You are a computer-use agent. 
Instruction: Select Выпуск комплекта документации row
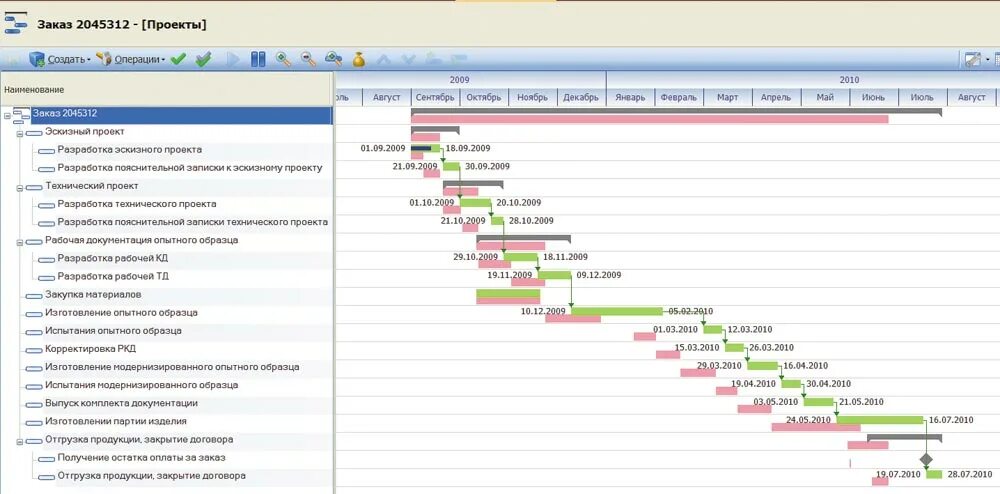pos(121,403)
